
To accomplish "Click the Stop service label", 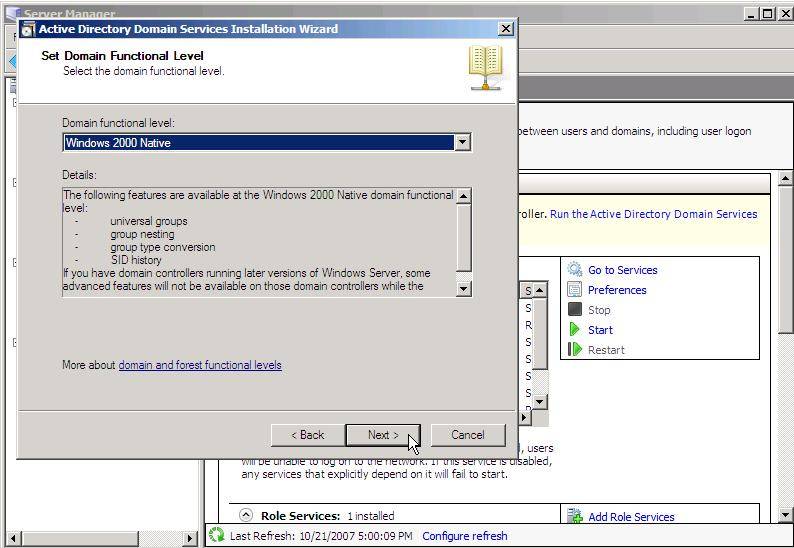I will tap(599, 310).
